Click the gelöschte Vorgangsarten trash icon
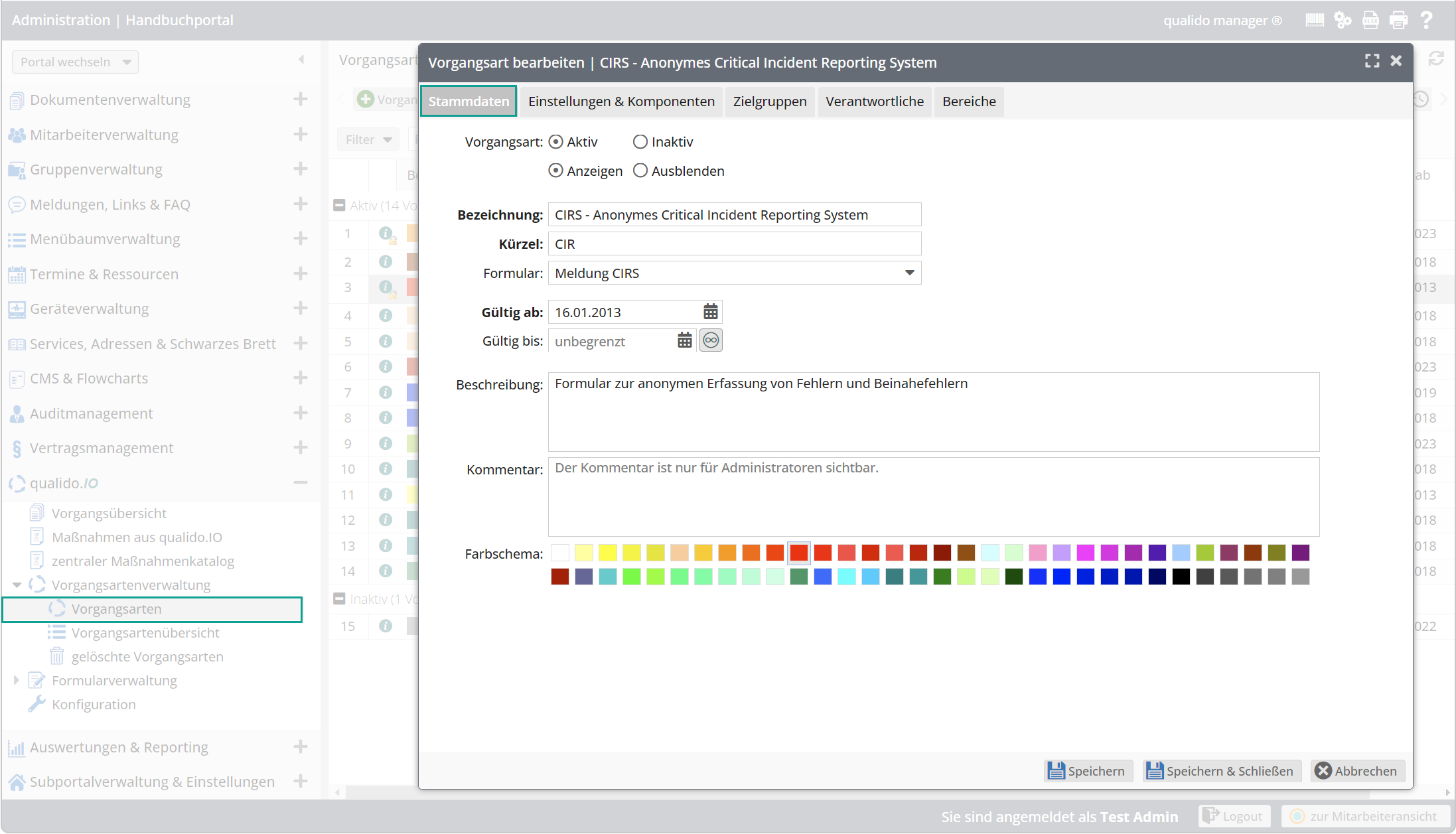Screen dimensions: 1456x834 coord(57,656)
